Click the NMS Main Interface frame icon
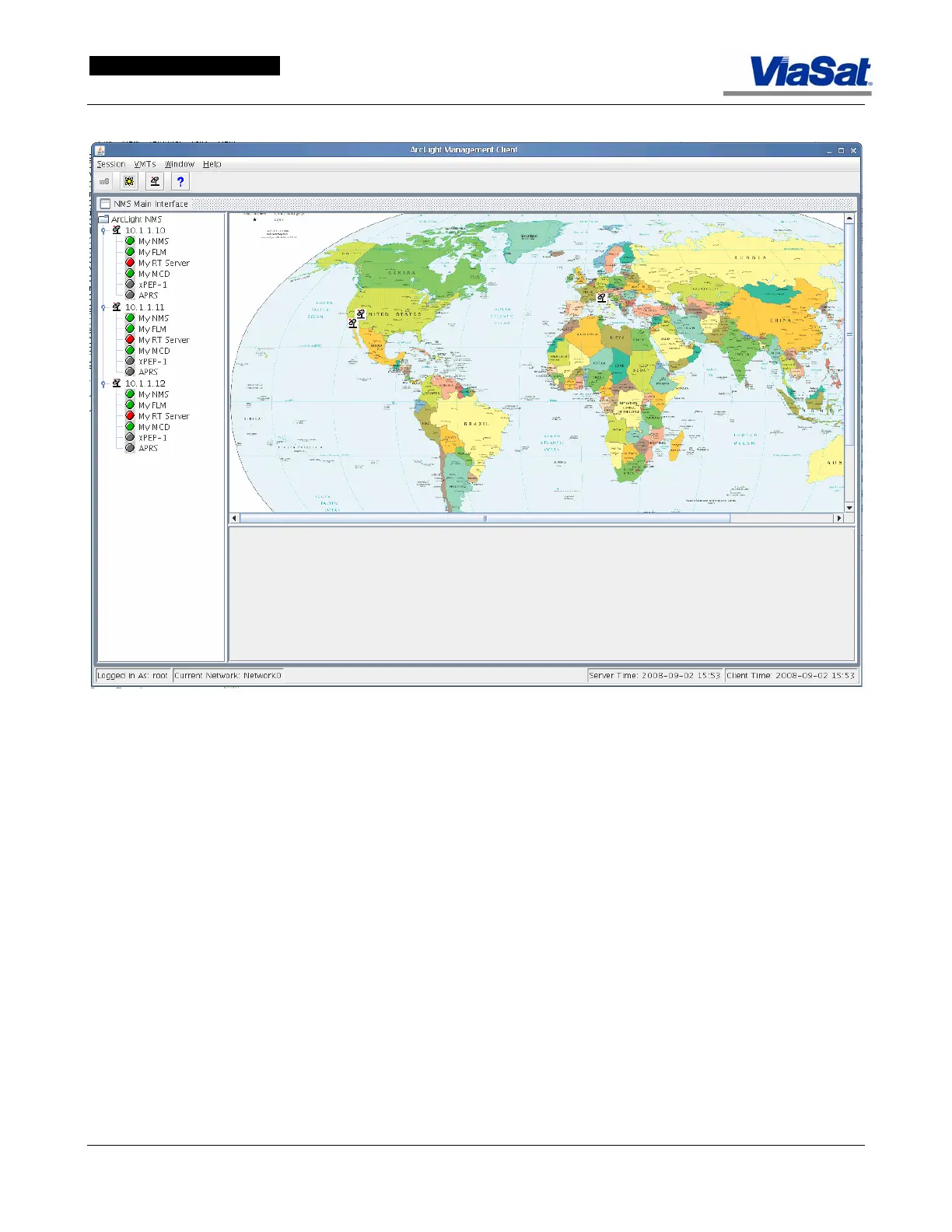The image size is (952, 1232). [x=105, y=204]
